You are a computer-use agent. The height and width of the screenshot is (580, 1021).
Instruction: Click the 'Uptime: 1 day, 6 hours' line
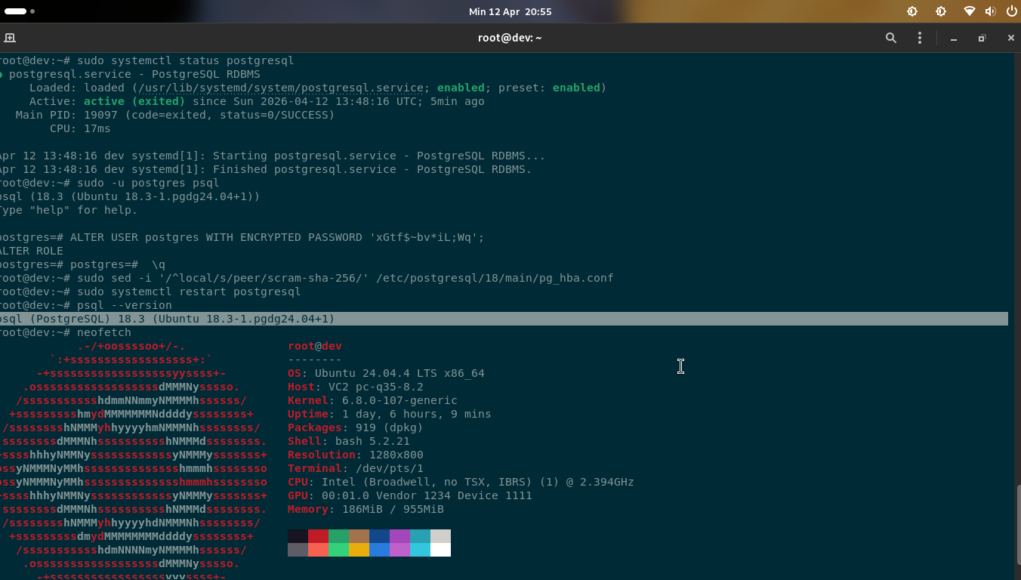[x=389, y=415]
